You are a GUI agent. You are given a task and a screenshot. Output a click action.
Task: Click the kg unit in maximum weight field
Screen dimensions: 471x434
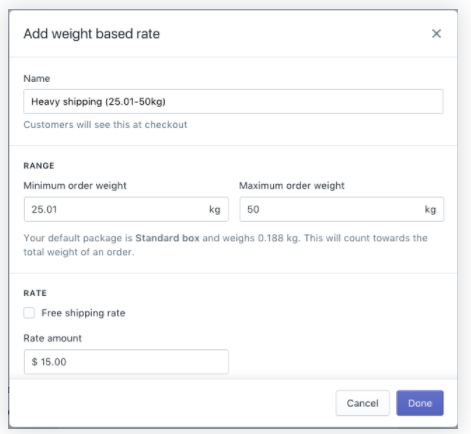pyautogui.click(x=430, y=210)
